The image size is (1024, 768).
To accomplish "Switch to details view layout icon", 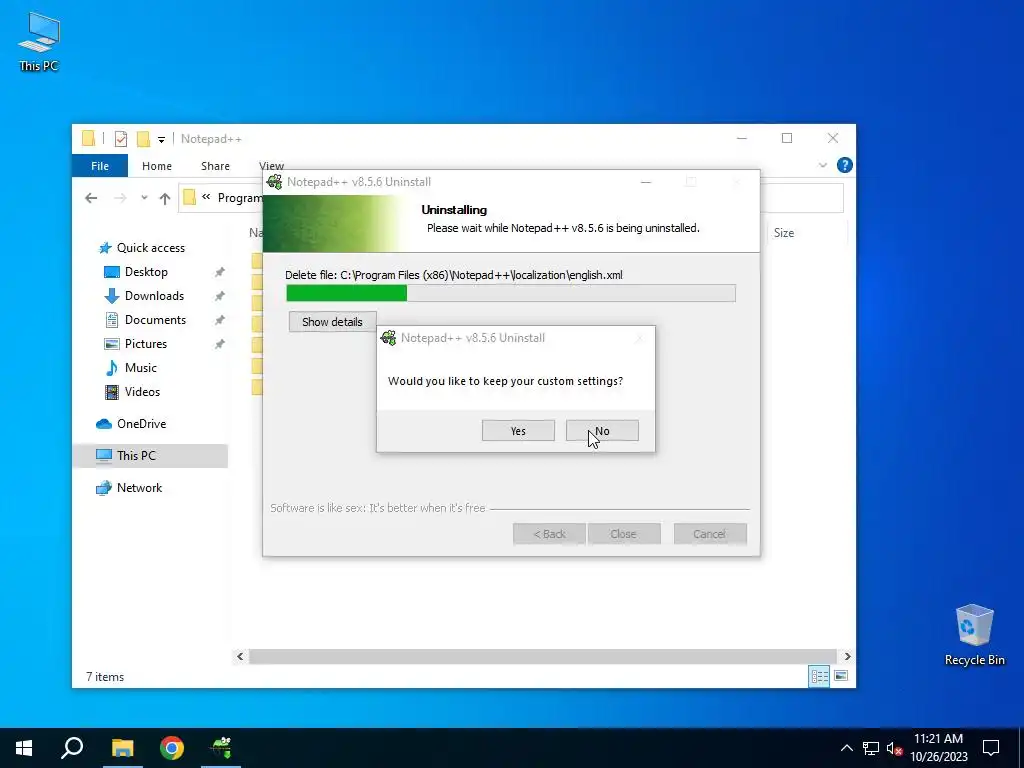I will pos(819,676).
